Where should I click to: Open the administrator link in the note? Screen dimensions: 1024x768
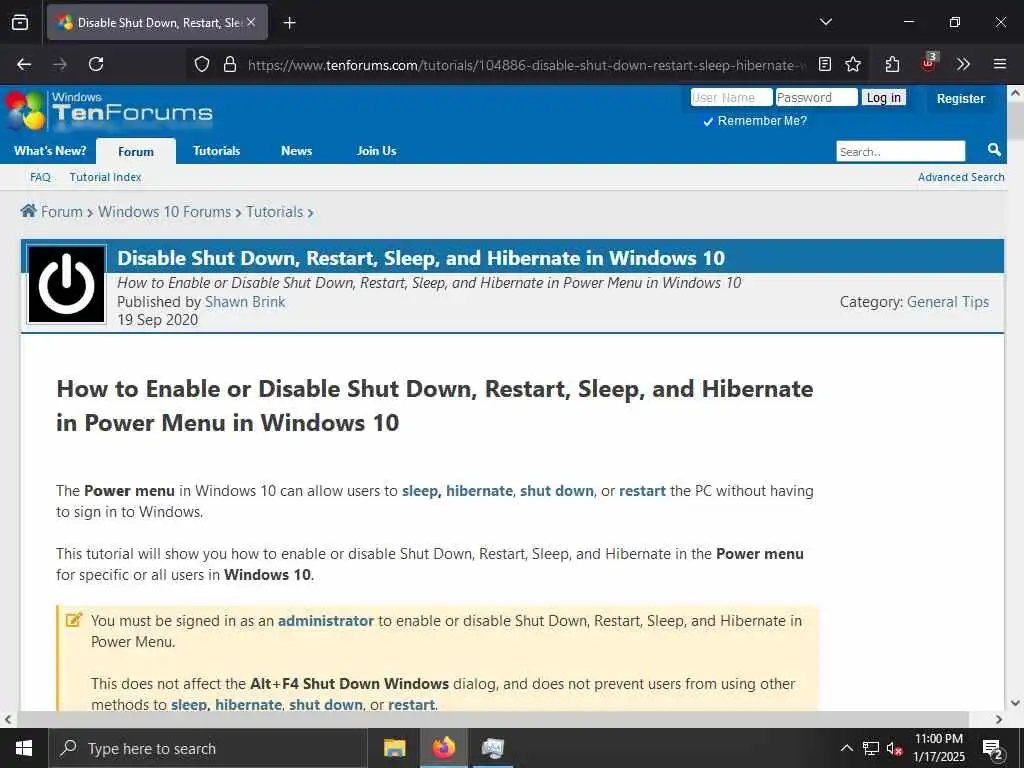click(326, 621)
